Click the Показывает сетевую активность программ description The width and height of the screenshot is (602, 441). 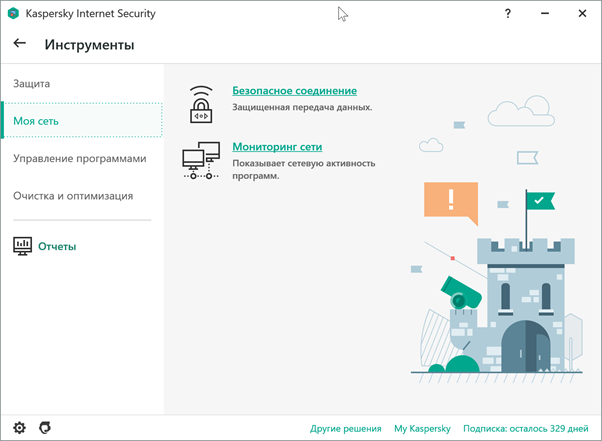click(x=304, y=170)
